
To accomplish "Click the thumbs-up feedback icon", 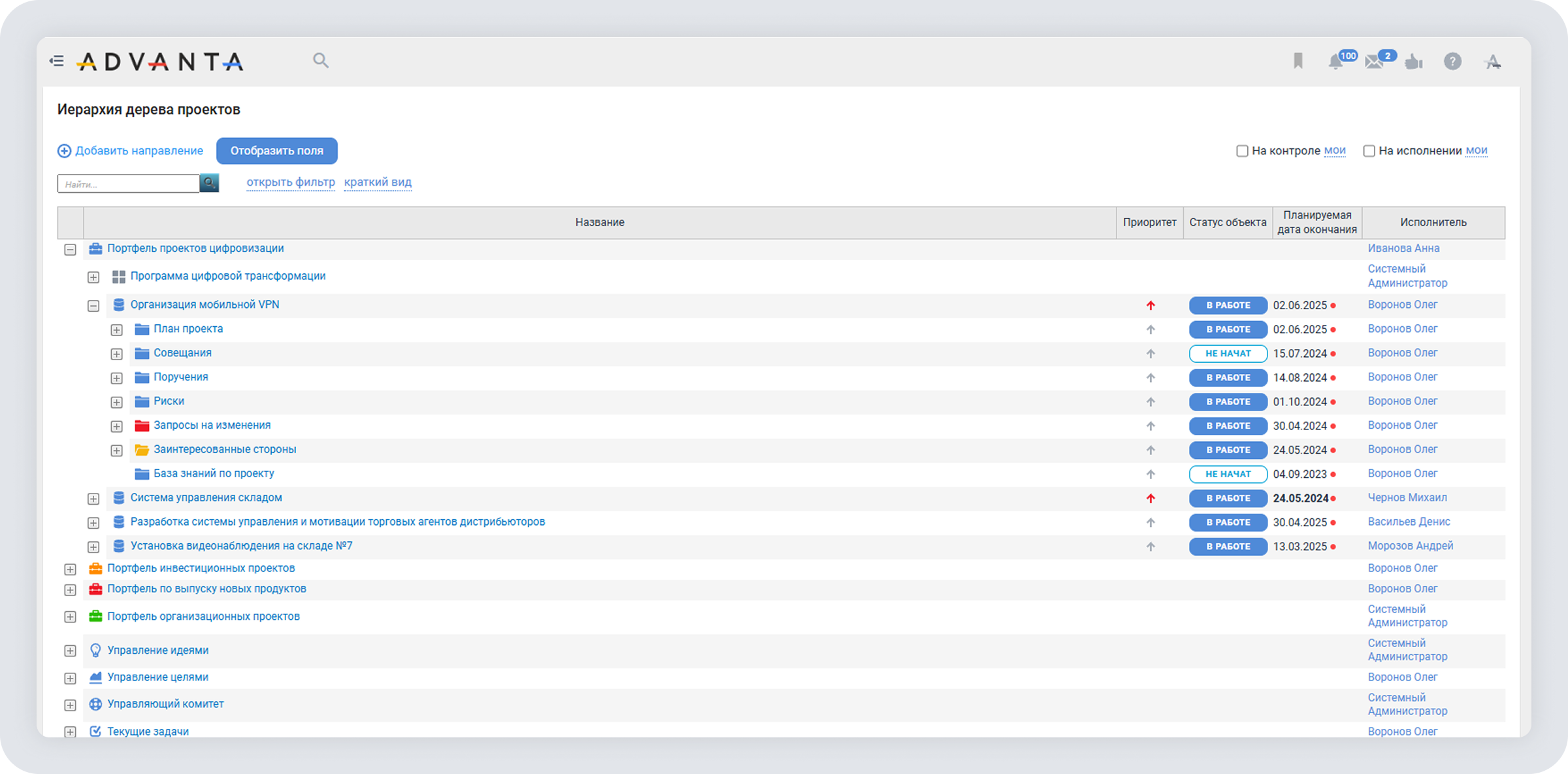I will coord(1413,62).
